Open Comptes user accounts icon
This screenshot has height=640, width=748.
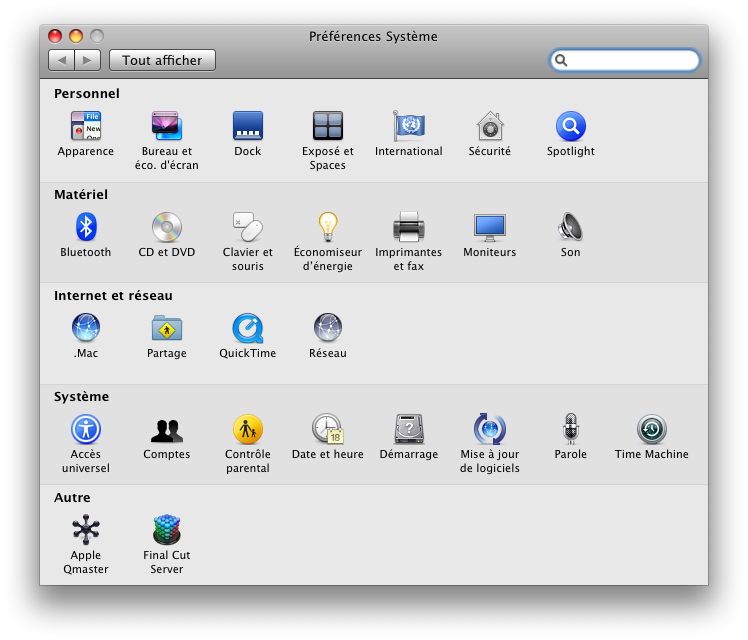coord(166,431)
